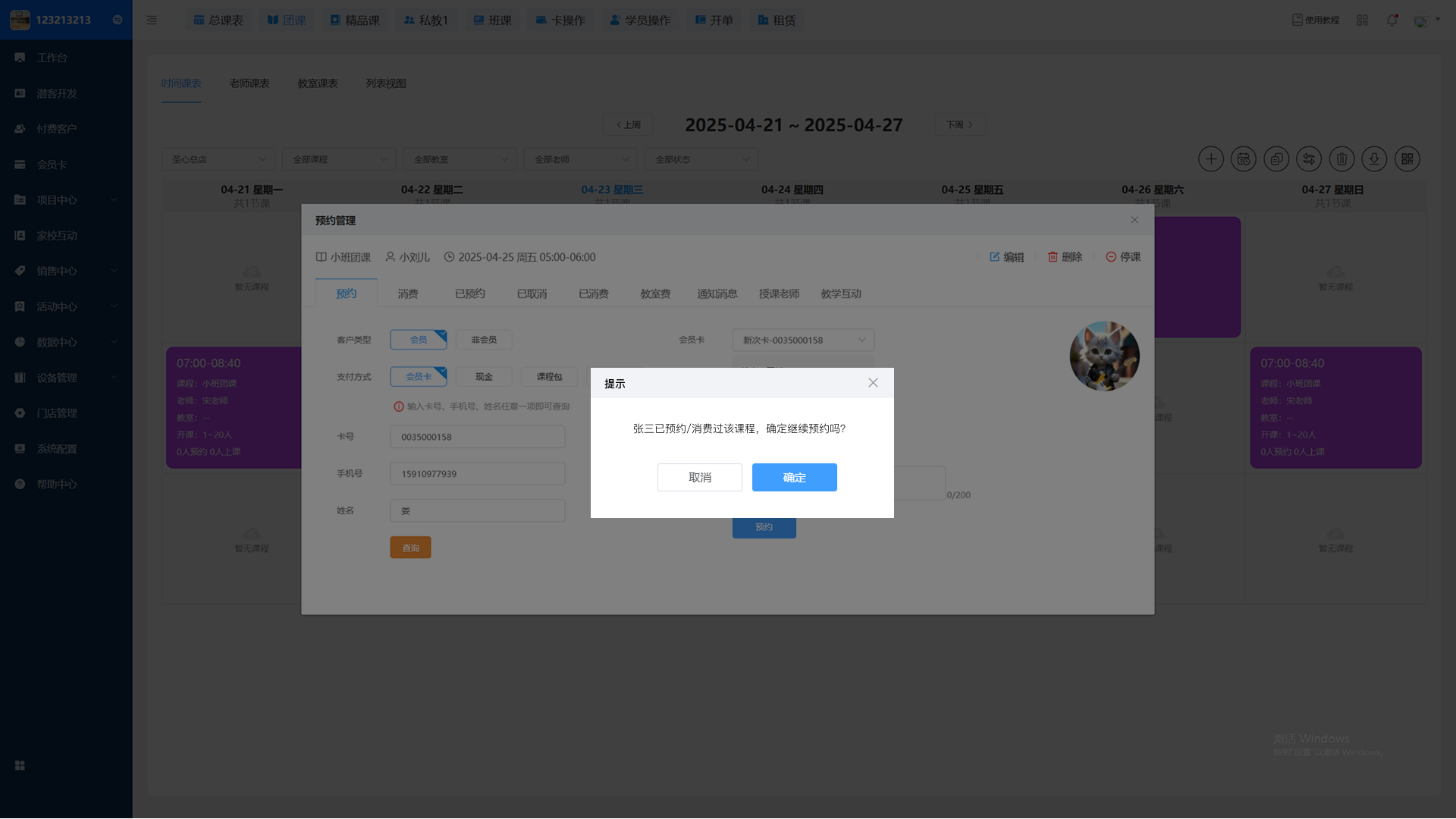1456x819 pixels.
Task: Open the 教室费 tab
Action: [655, 293]
